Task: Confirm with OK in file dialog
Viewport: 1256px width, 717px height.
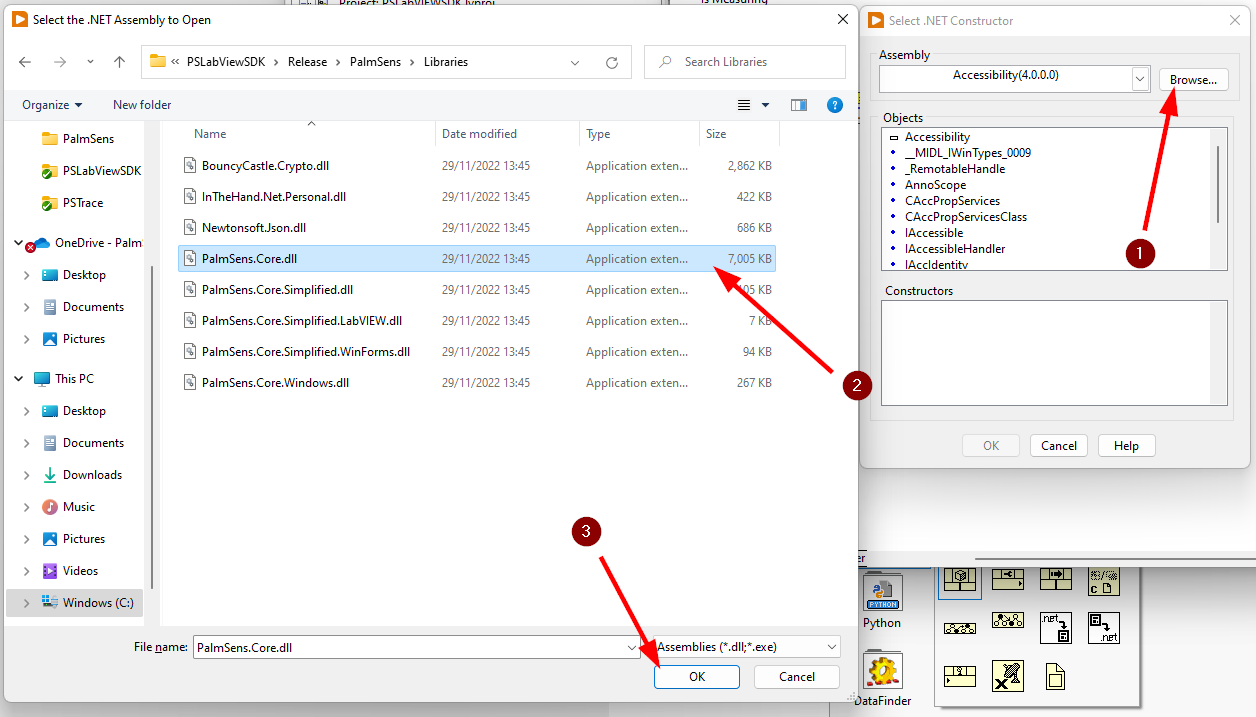Action: 696,677
